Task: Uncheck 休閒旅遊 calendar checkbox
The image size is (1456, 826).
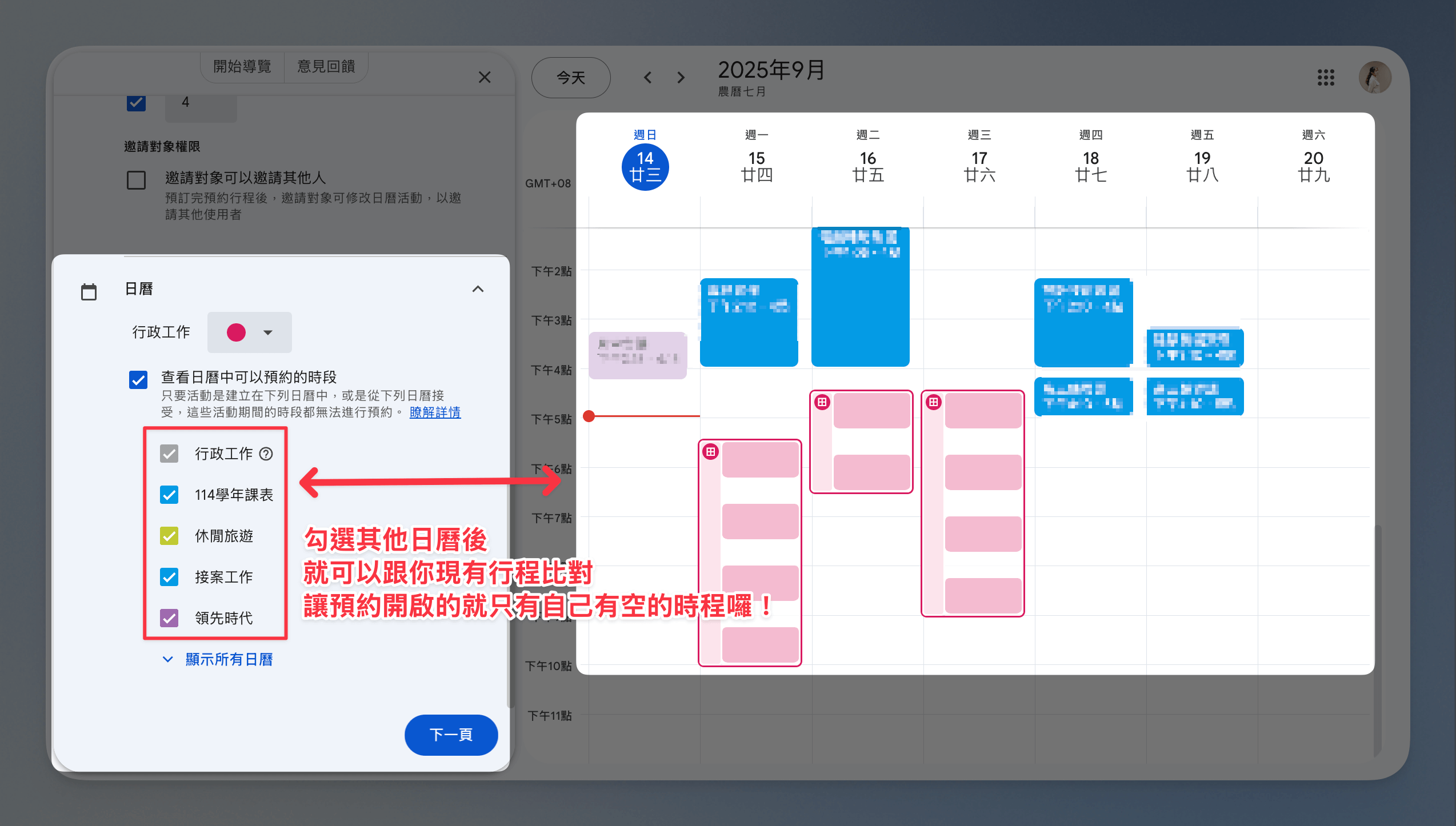Action: click(x=169, y=536)
